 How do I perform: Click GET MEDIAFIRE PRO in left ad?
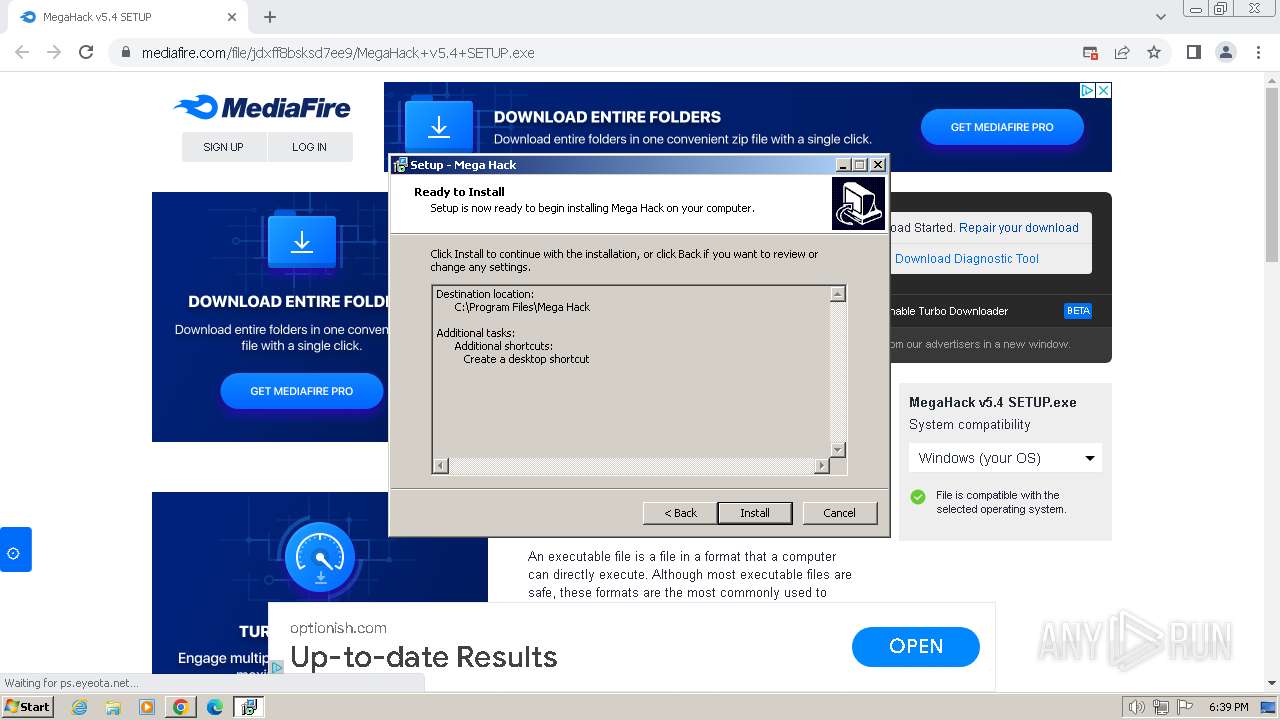(302, 391)
